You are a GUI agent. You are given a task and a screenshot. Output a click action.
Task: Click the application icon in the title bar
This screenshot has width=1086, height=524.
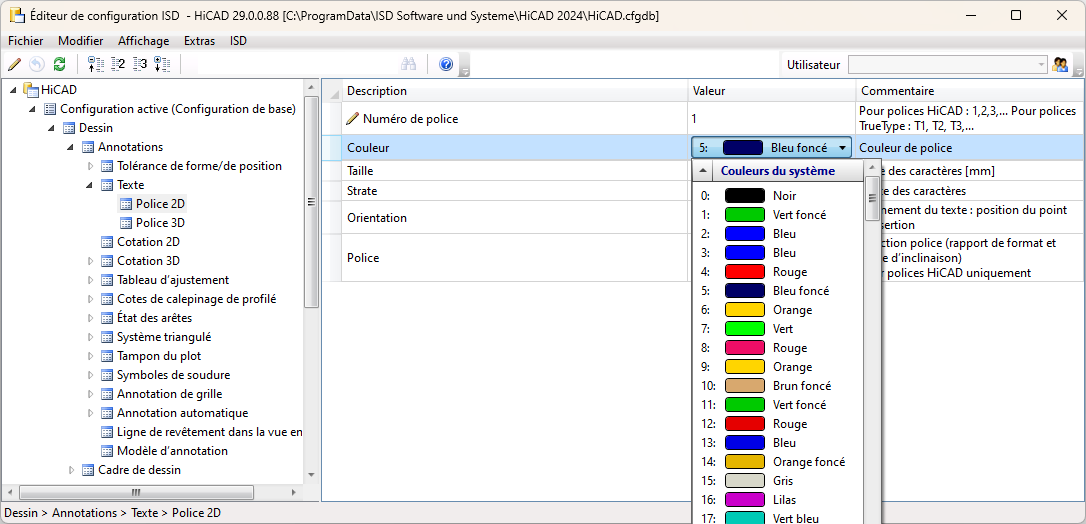[17, 15]
